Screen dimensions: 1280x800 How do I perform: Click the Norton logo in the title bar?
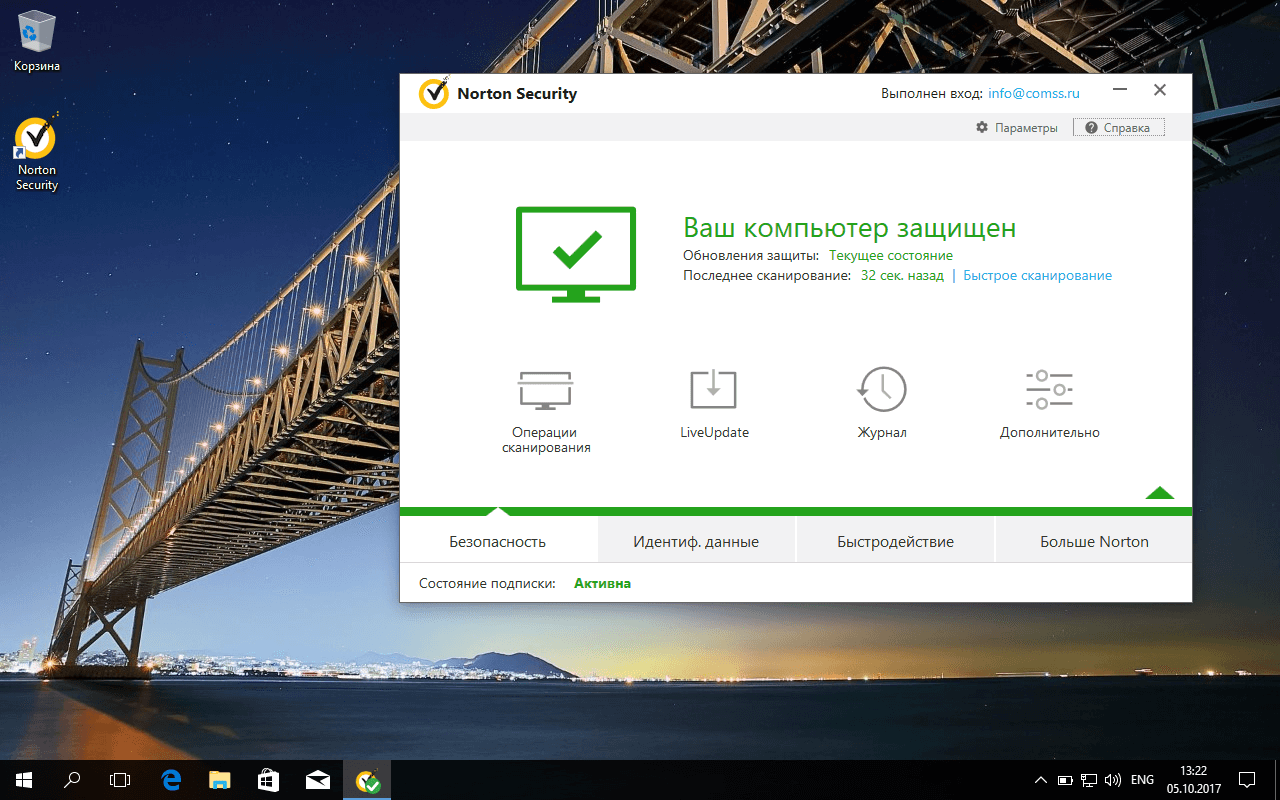(433, 93)
